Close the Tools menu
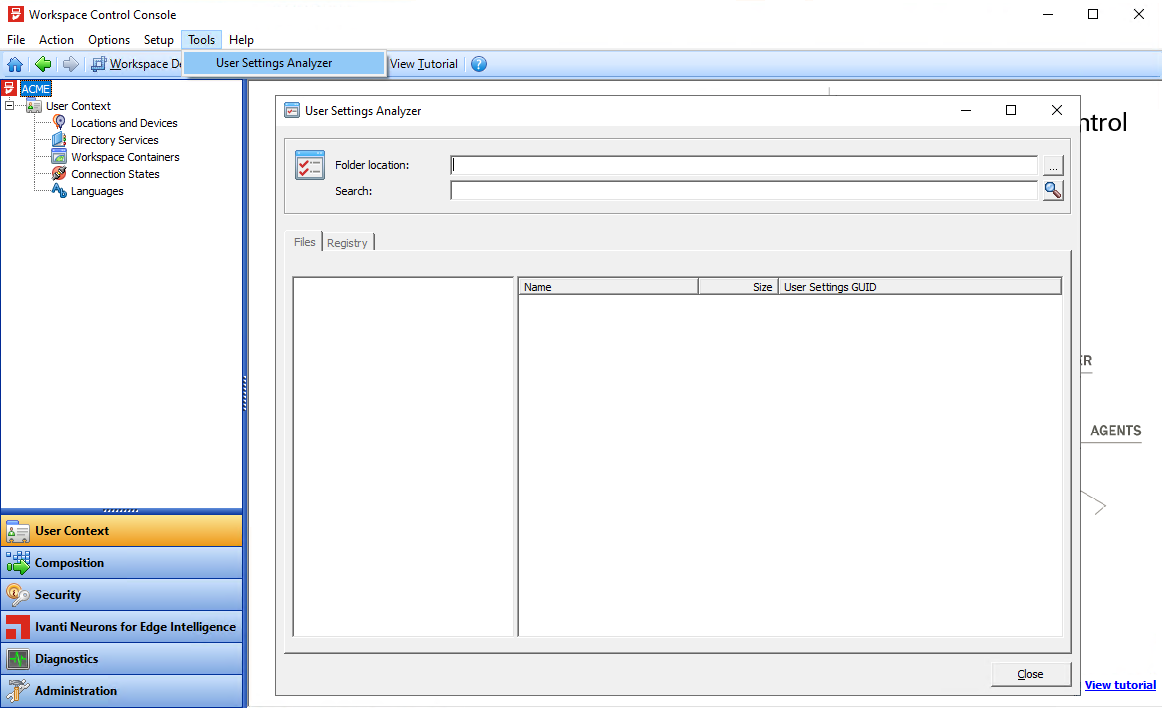The height and width of the screenshot is (708, 1162). [x=202, y=40]
